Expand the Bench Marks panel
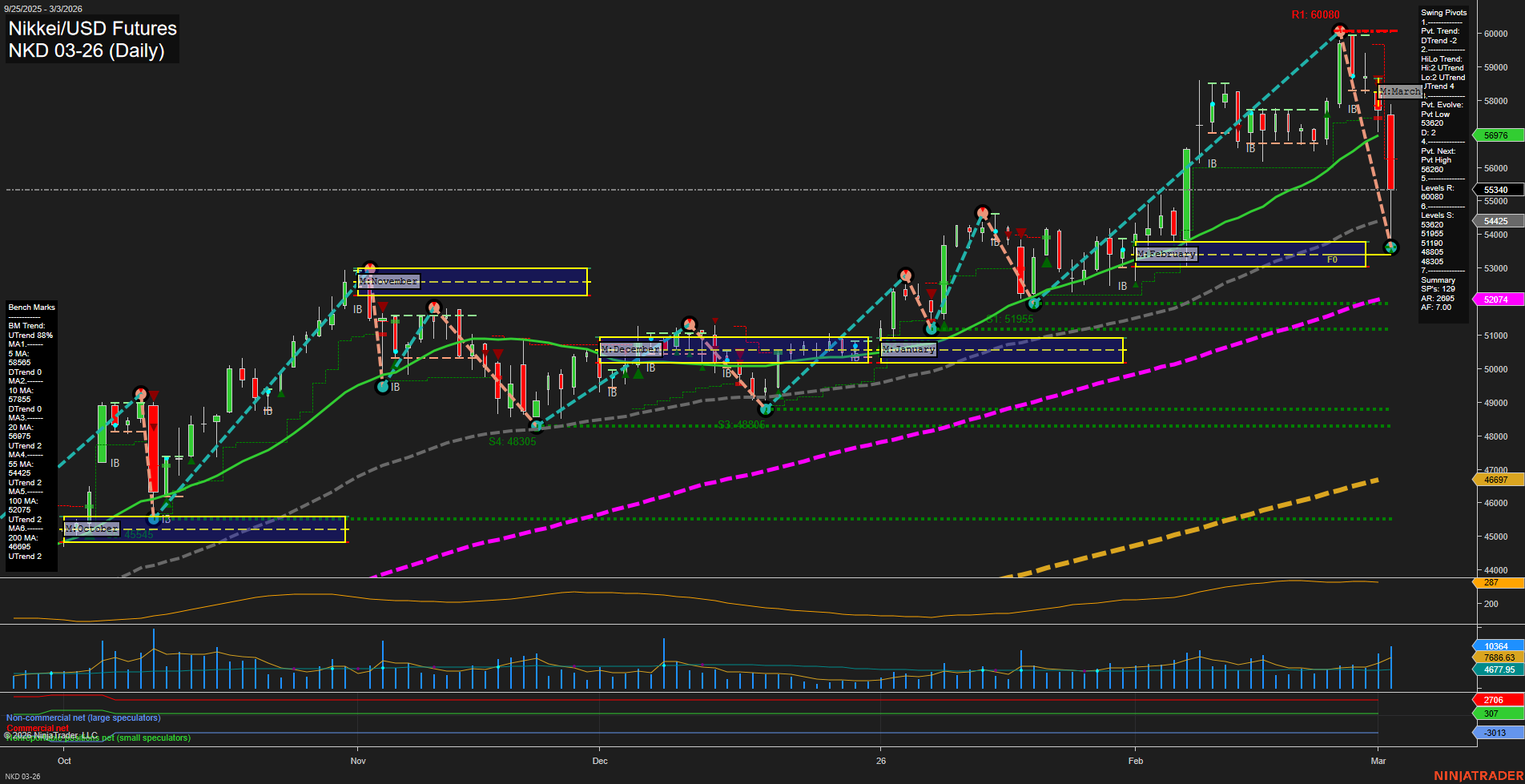 [x=30, y=307]
